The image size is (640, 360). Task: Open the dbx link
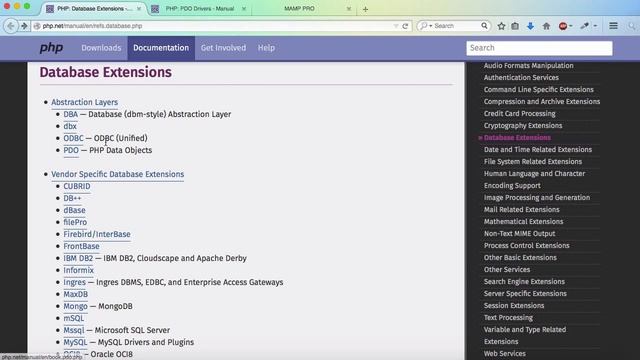pos(70,126)
